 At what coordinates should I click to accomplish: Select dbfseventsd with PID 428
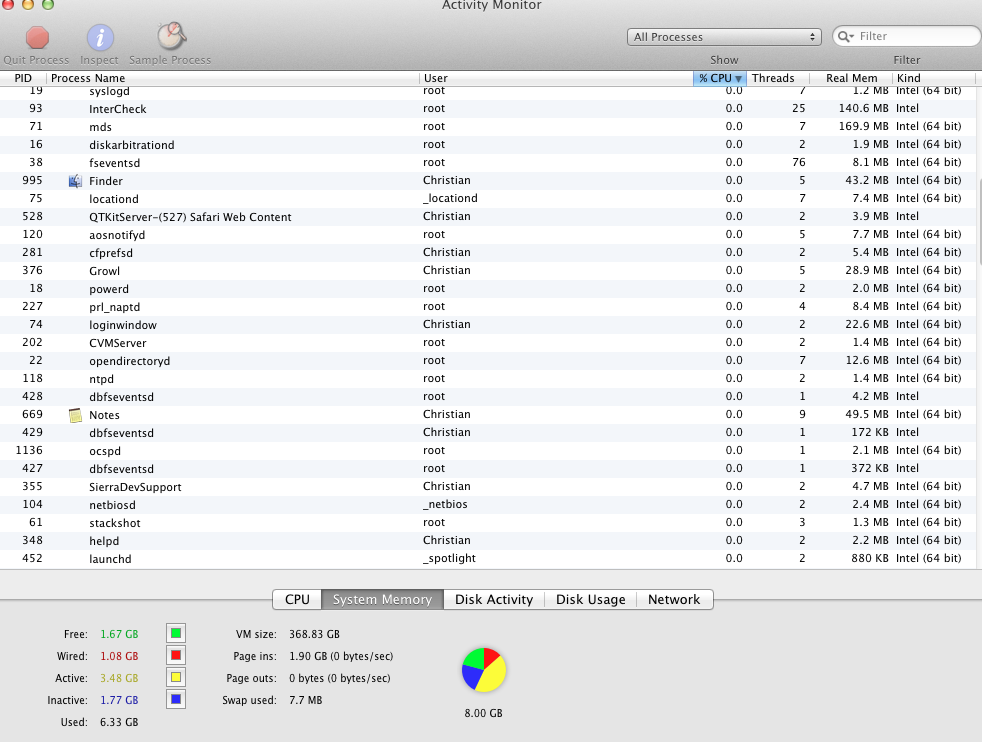pos(488,397)
